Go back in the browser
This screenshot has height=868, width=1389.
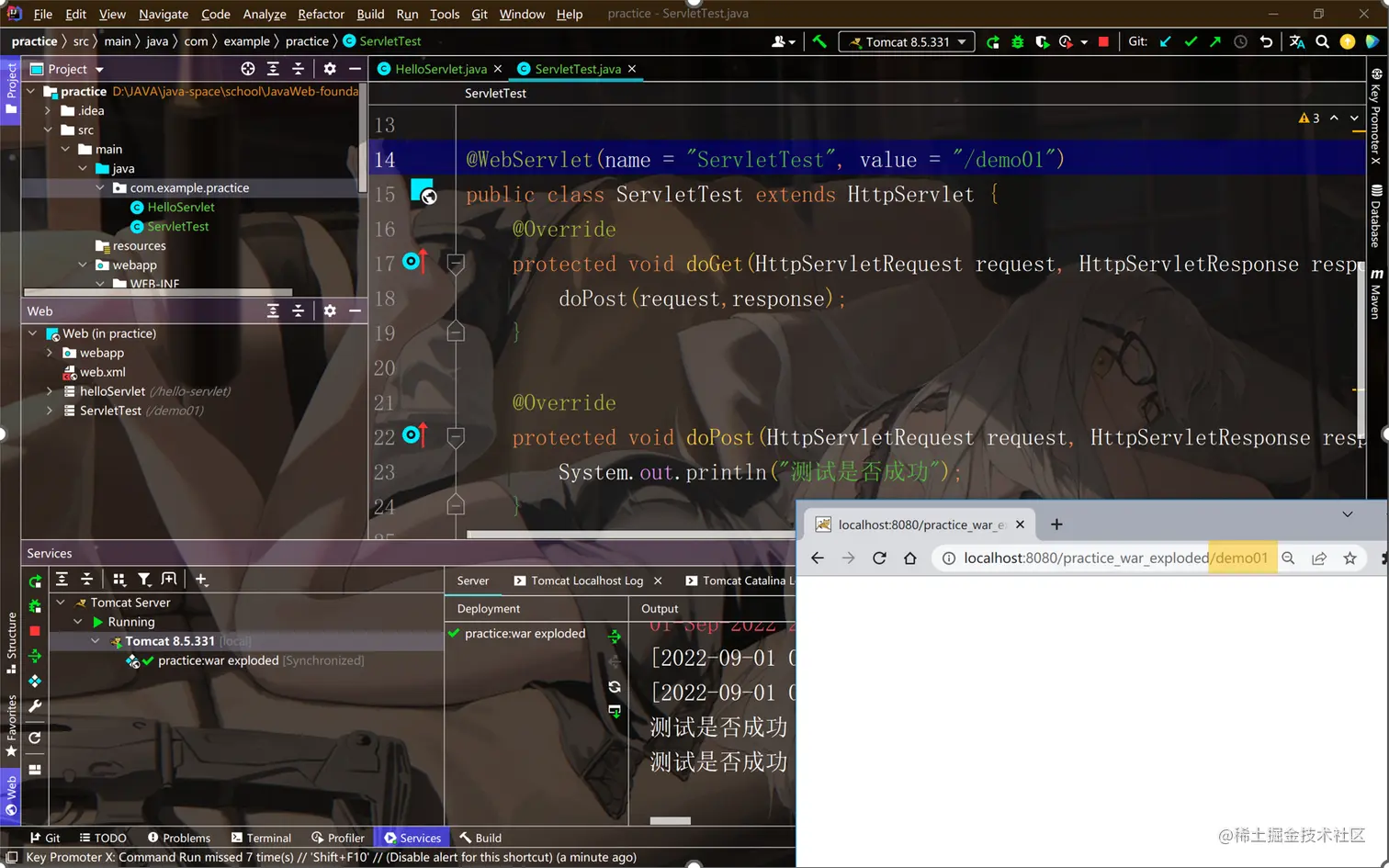pos(818,558)
